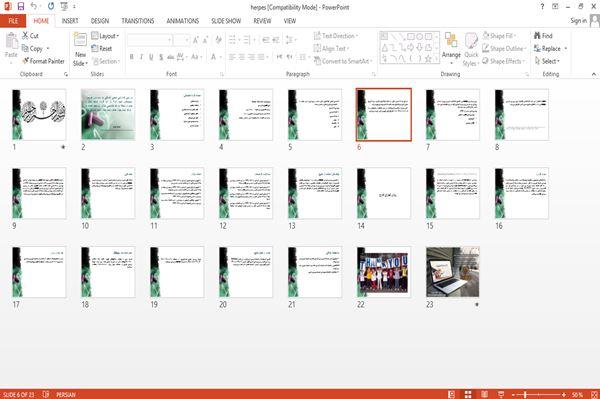Select the Format Painter tool
This screenshot has width=600, height=399.
43,61
